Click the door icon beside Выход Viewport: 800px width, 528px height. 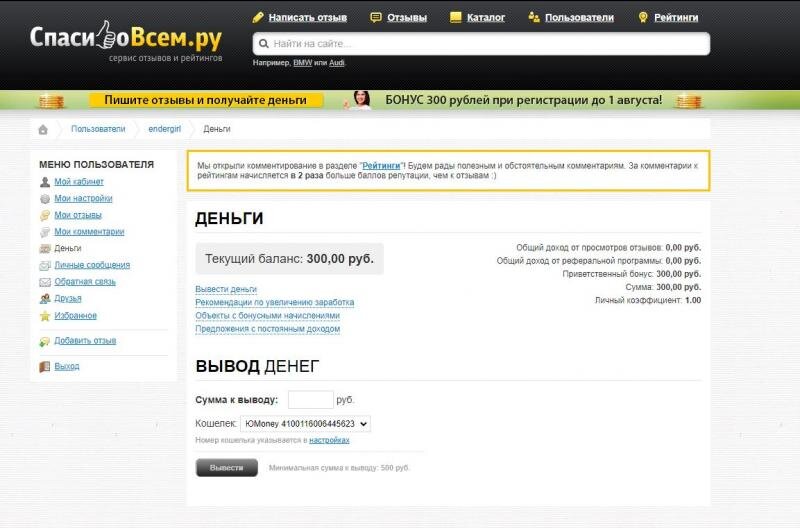point(45,366)
